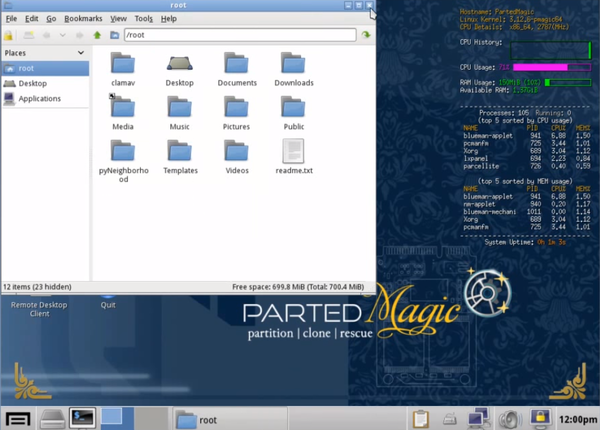The height and width of the screenshot is (430, 600).
Task: Switch to second workspace in pager
Action: pyautogui.click(x=151, y=418)
